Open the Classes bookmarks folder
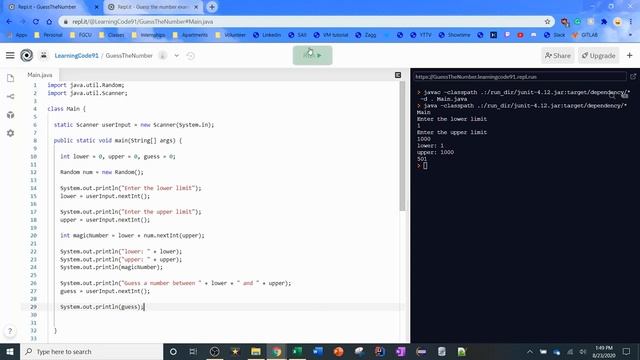Screen dimensions: 640x360 pyautogui.click(x=111, y=35)
